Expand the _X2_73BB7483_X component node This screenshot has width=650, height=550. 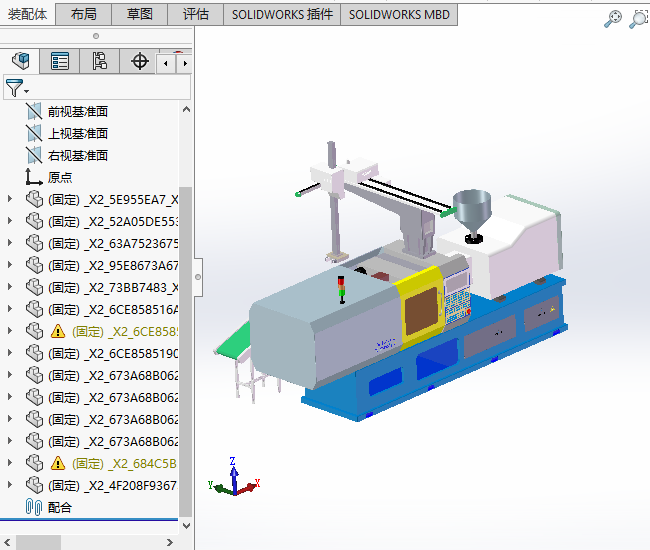pyautogui.click(x=10, y=287)
